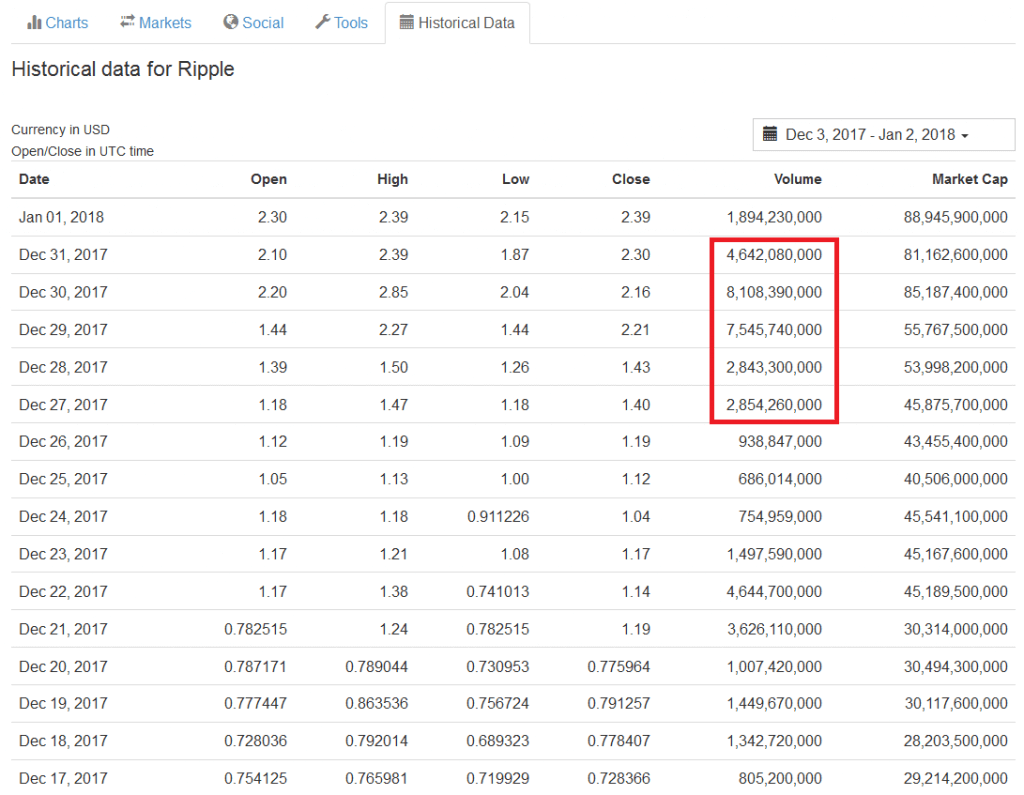Screen dimensions: 1024x795
Task: Click the 'Historical data for Ripple' heading
Action: pos(123,69)
